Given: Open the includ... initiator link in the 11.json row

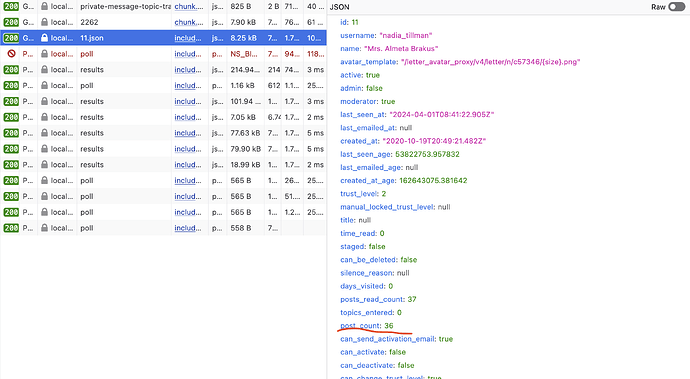Looking at the screenshot, I should (x=188, y=38).
